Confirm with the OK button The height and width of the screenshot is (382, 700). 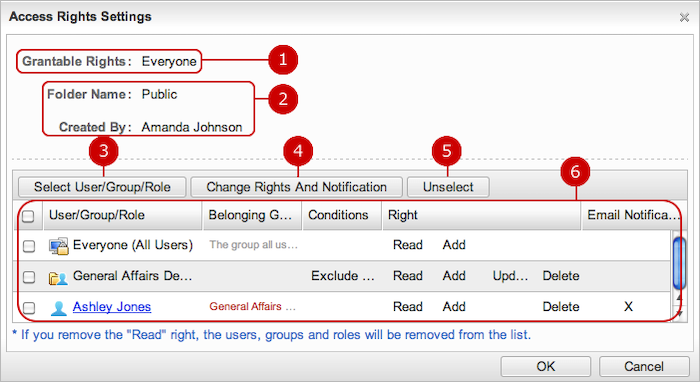point(546,366)
